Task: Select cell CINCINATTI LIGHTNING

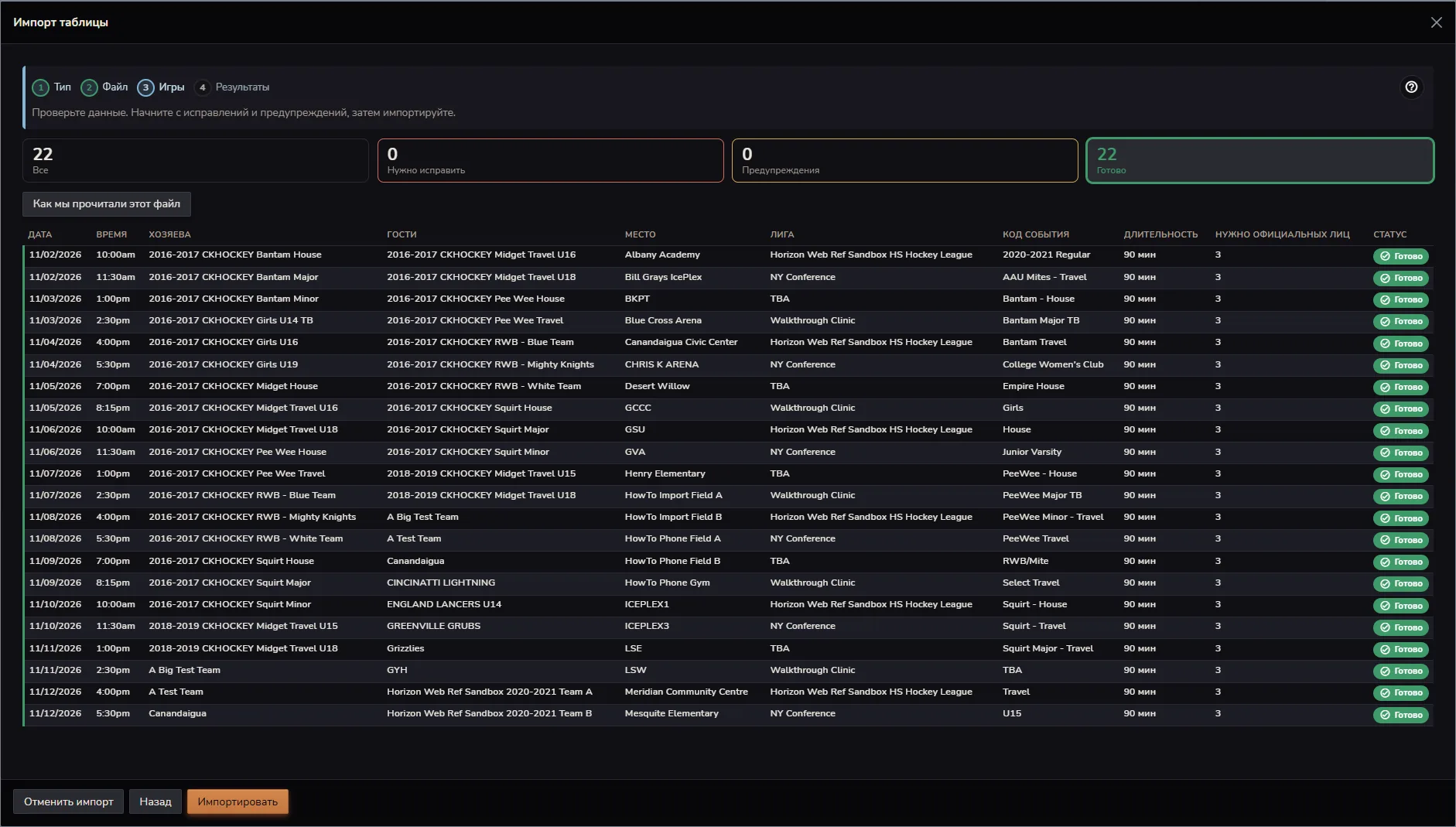Action: (441, 583)
